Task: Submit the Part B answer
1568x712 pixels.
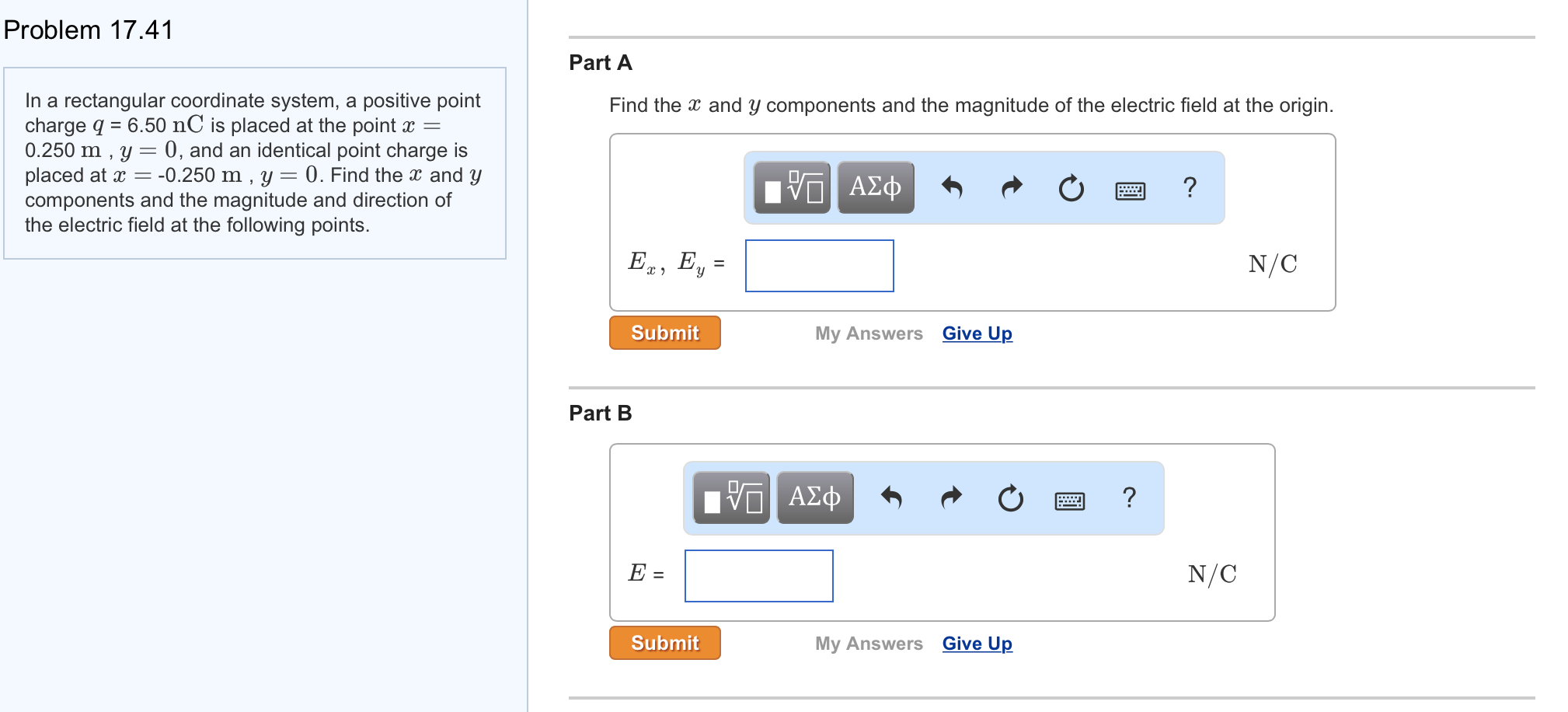Action: pos(665,643)
